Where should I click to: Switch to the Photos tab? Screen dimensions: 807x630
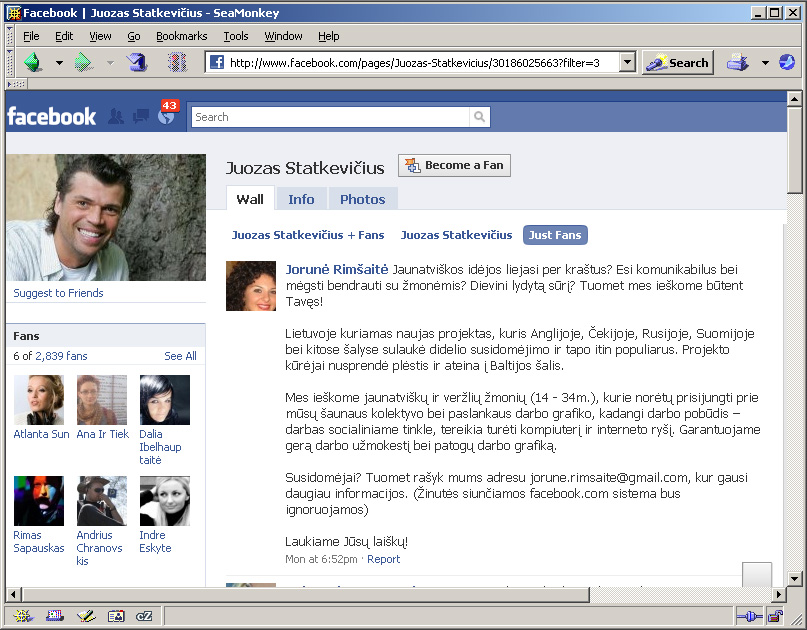click(362, 199)
